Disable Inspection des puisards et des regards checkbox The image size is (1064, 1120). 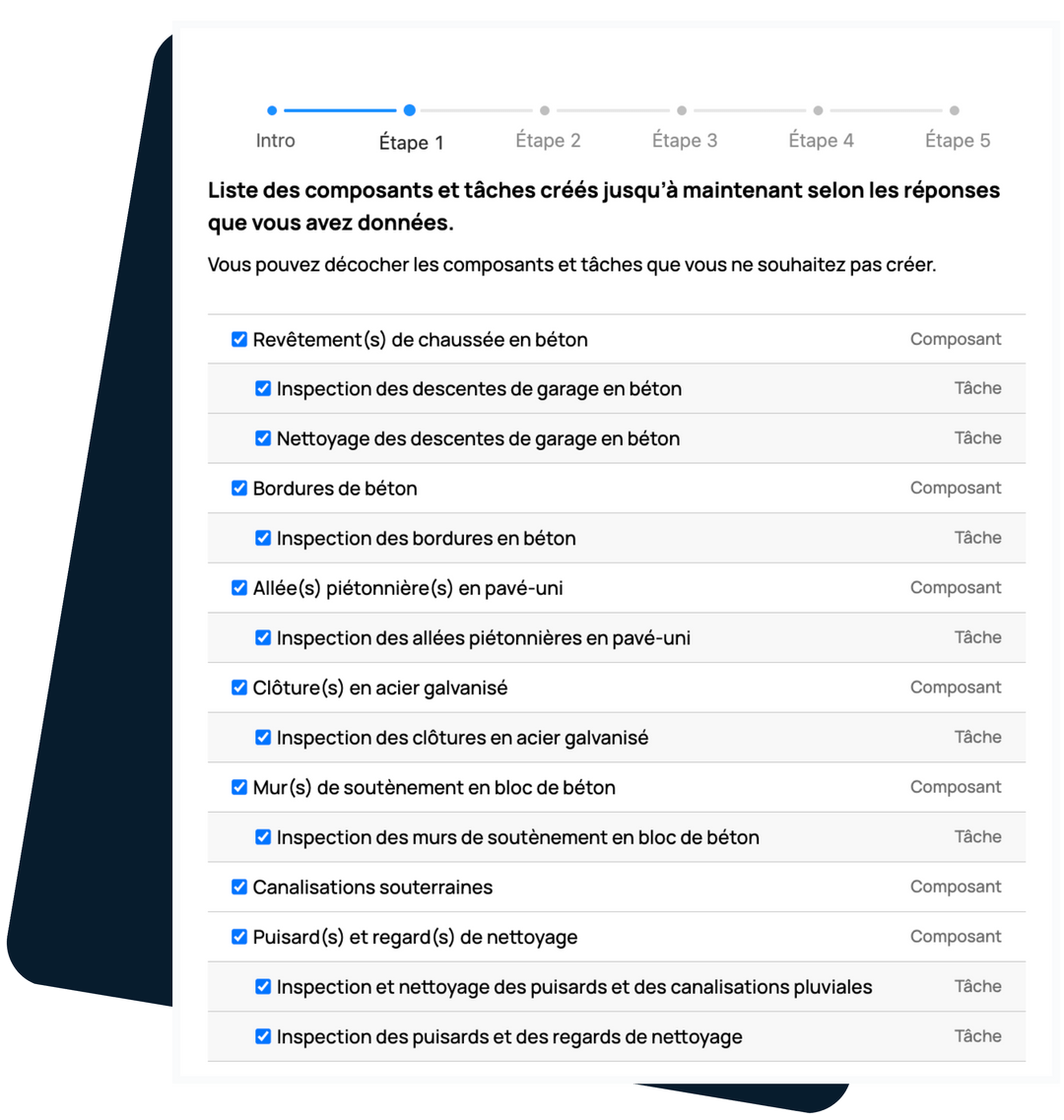pyautogui.click(x=262, y=1036)
